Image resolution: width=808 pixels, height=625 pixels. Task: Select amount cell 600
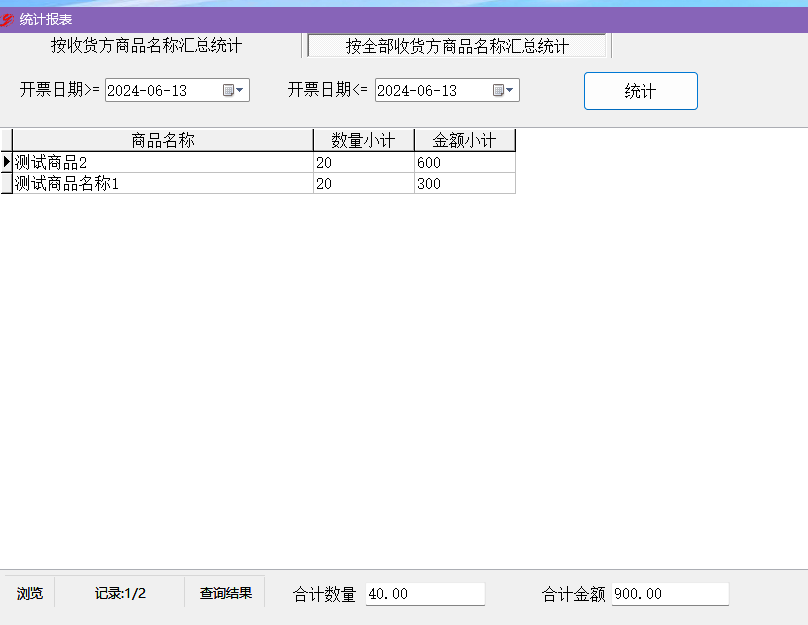click(464, 162)
